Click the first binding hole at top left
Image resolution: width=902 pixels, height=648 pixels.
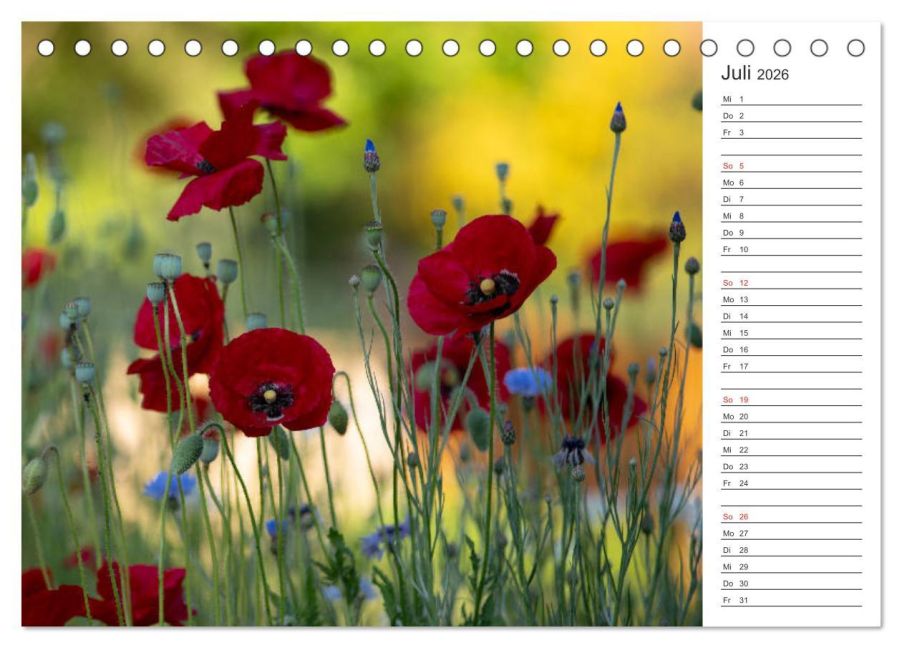point(46,48)
